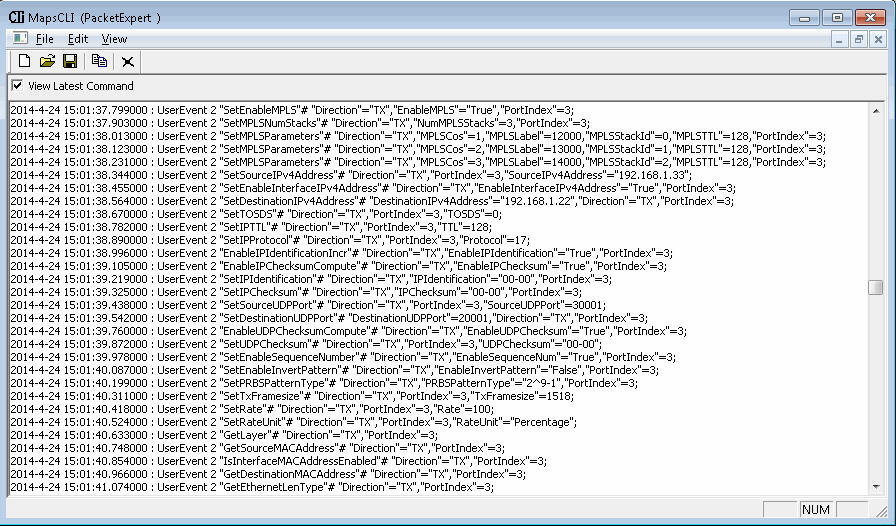The height and width of the screenshot is (526, 896).
Task: Toggle View Latest Command checkbox
Action: pyautogui.click(x=17, y=85)
